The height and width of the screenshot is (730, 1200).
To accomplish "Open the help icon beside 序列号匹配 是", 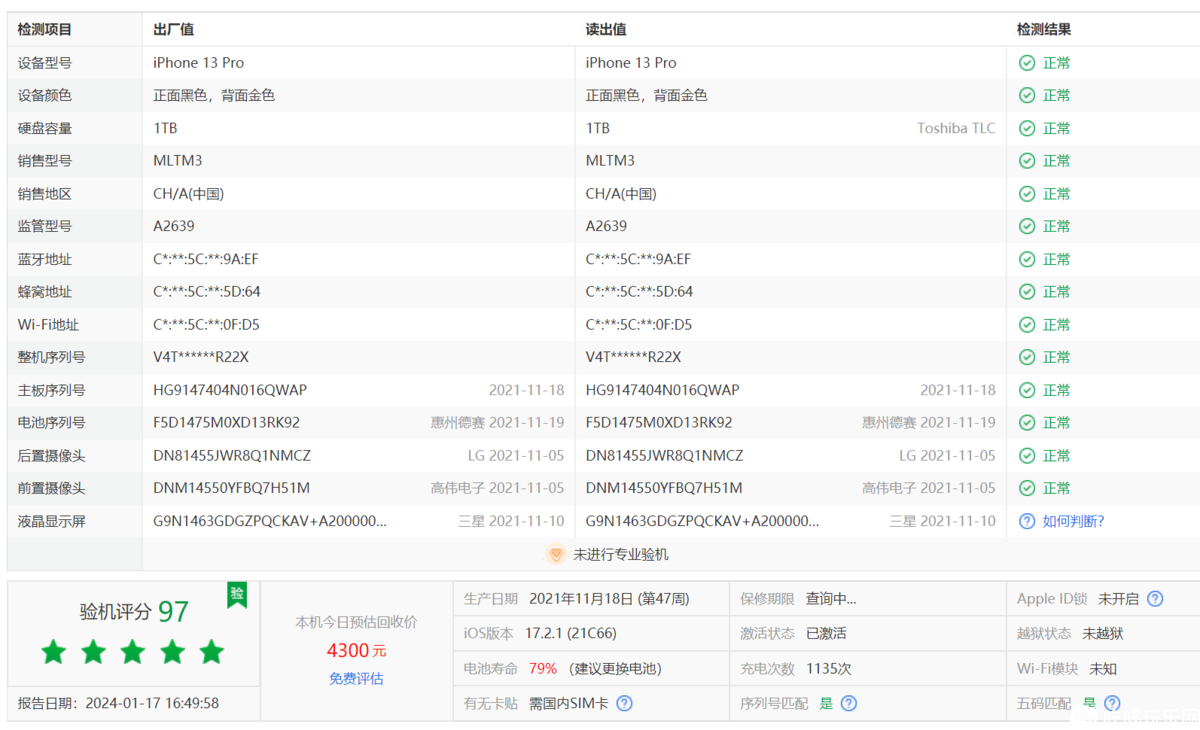I will [849, 703].
